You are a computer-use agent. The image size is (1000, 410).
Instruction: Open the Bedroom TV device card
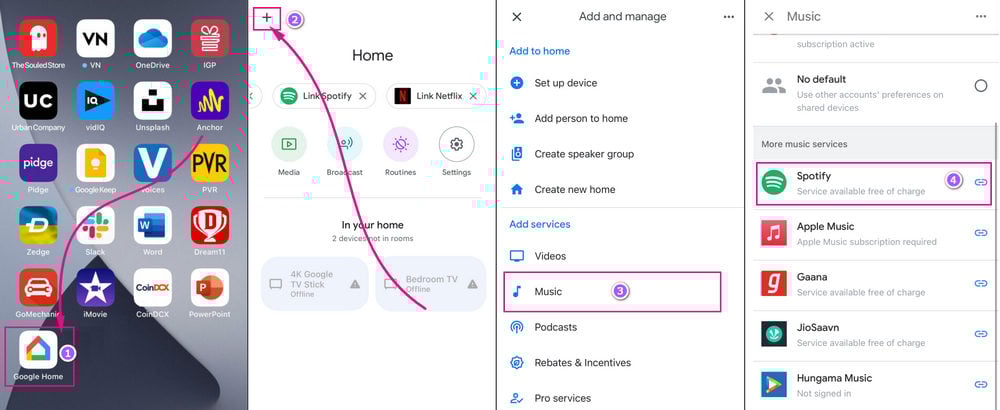pyautogui.click(x=430, y=284)
